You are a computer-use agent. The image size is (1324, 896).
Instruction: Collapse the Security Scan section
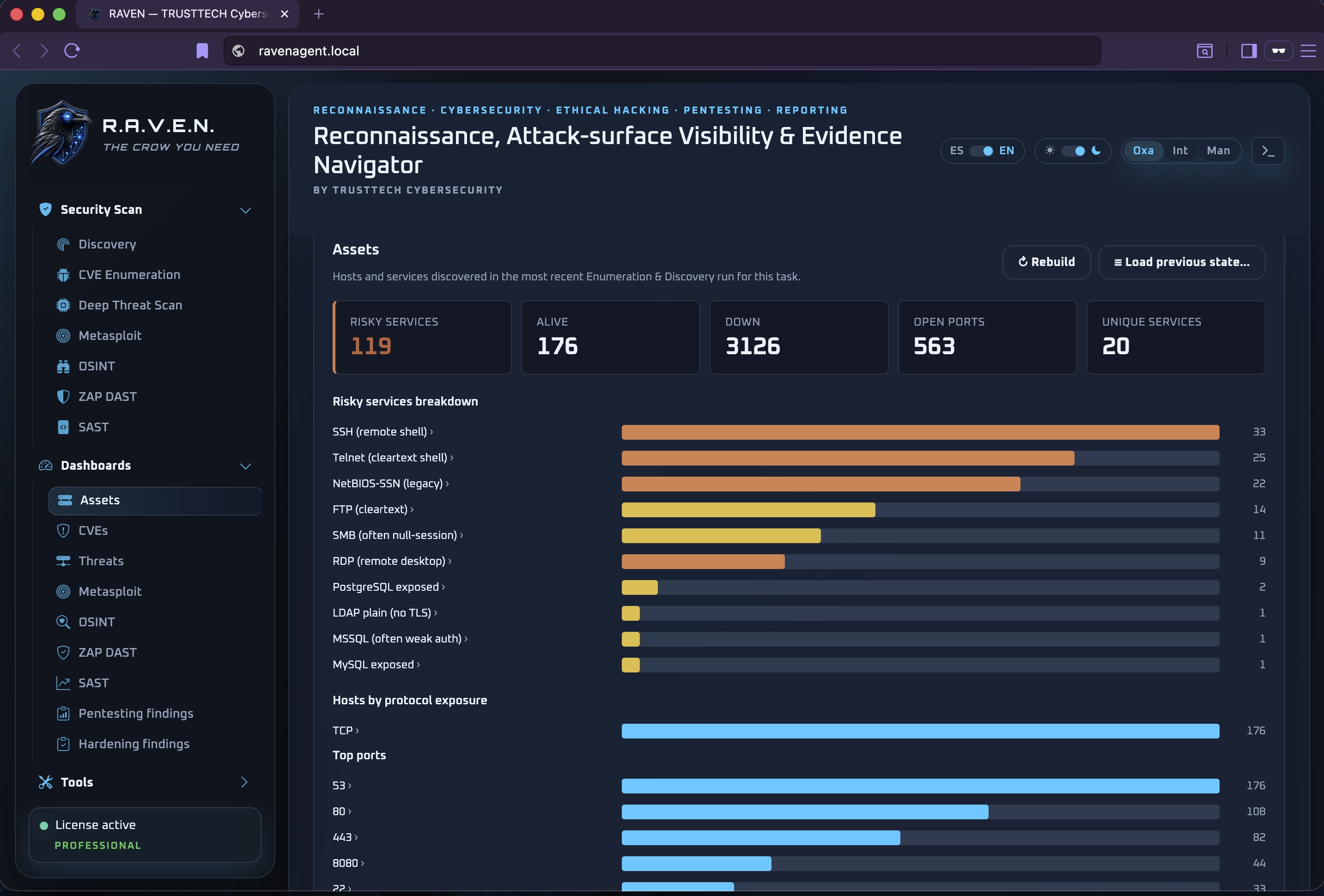[x=246, y=210]
